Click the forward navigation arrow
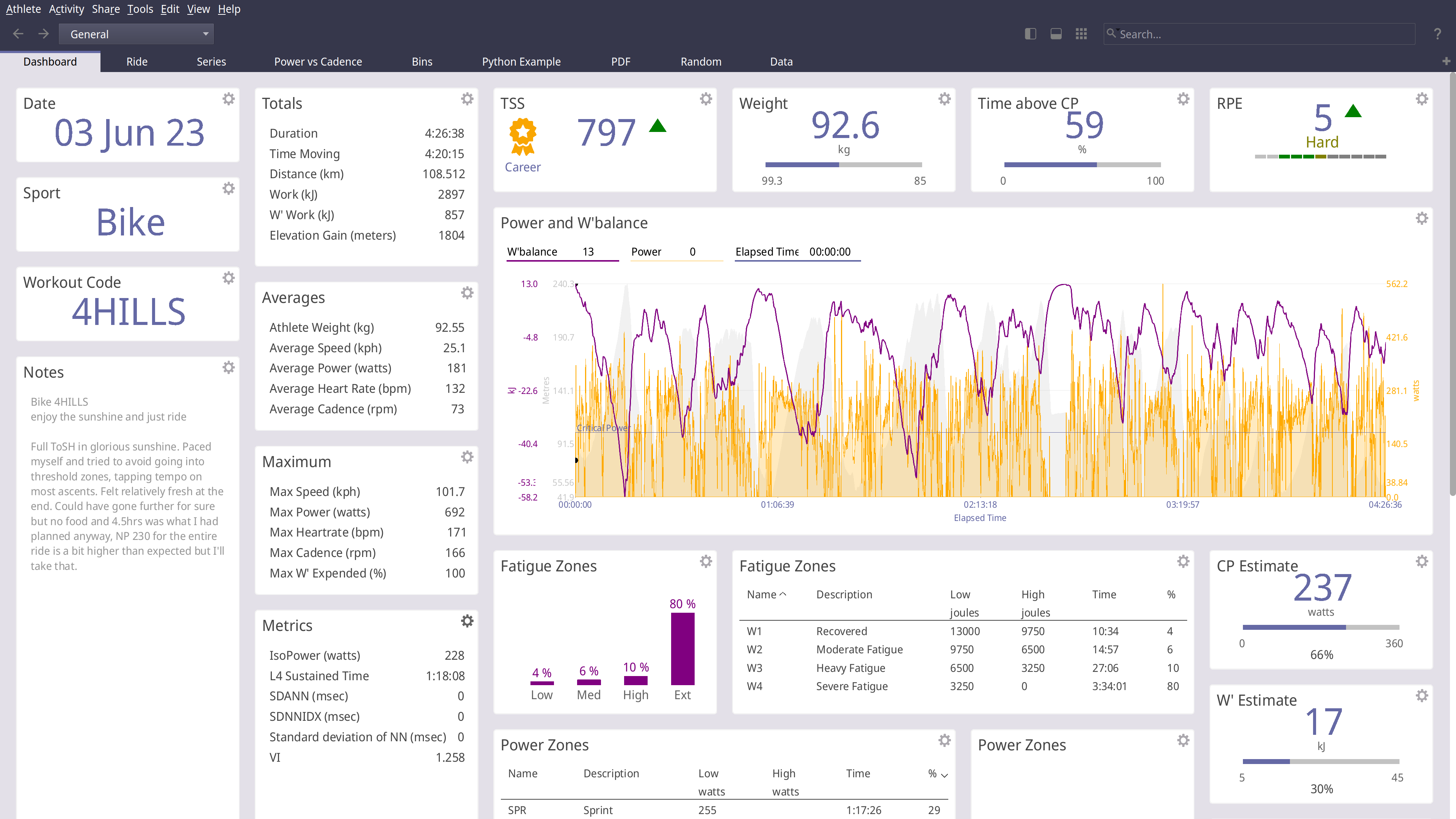The width and height of the screenshot is (1456, 819). (44, 34)
